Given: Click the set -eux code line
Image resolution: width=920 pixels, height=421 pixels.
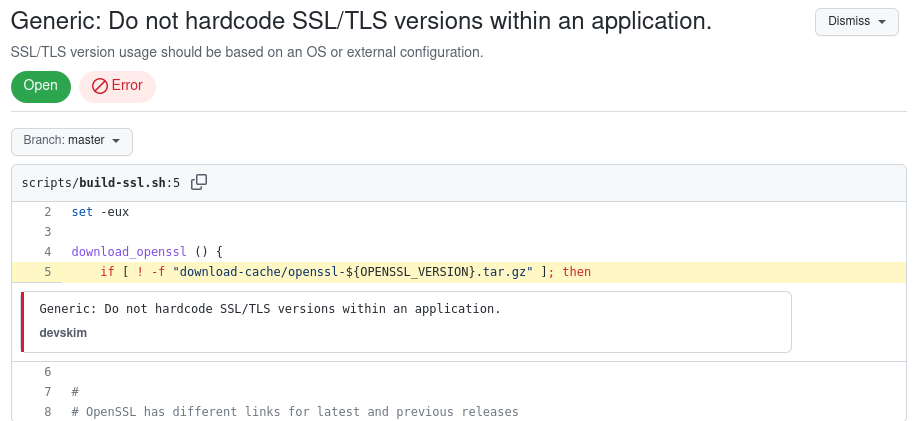Looking at the screenshot, I should pyautogui.click(x=100, y=212).
